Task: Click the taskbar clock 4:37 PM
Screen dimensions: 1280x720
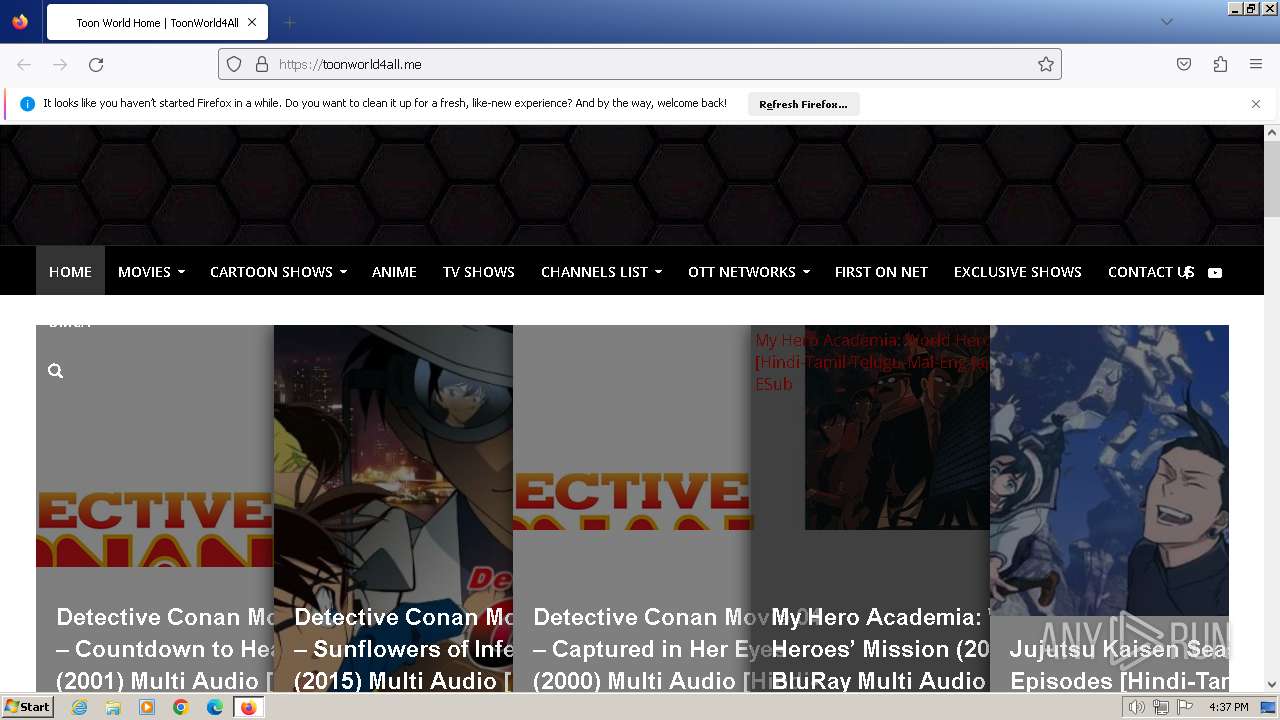Action: pyautogui.click(x=1228, y=707)
